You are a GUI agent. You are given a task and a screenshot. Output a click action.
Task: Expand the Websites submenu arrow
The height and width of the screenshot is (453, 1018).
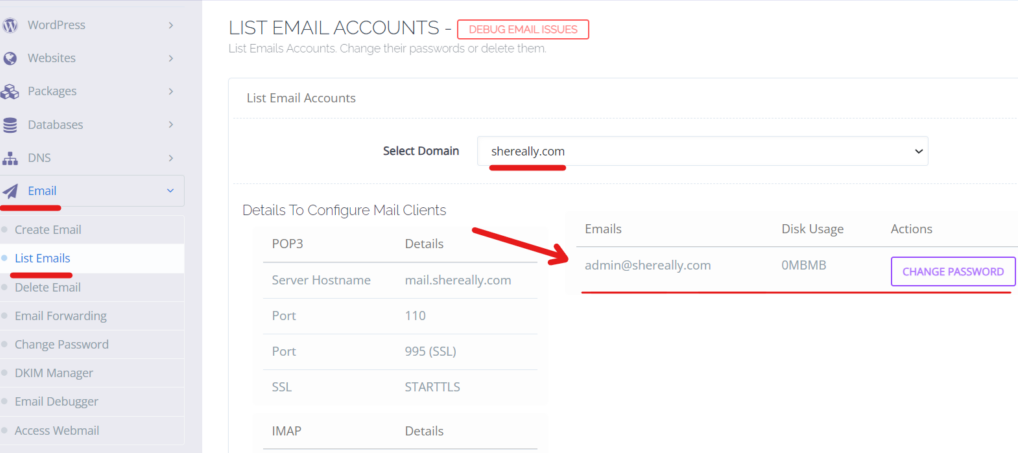pyautogui.click(x=171, y=58)
